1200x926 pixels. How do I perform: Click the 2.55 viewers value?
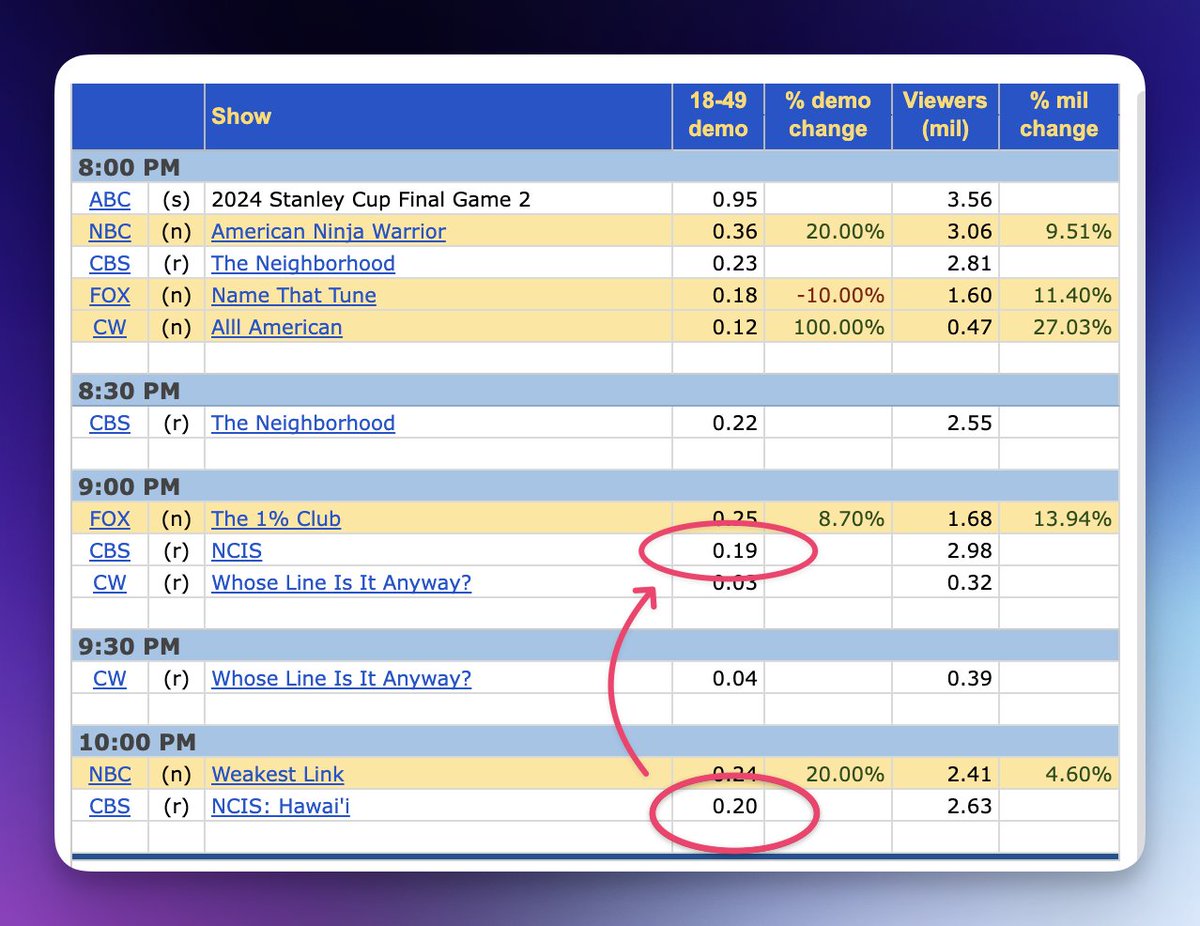970,423
